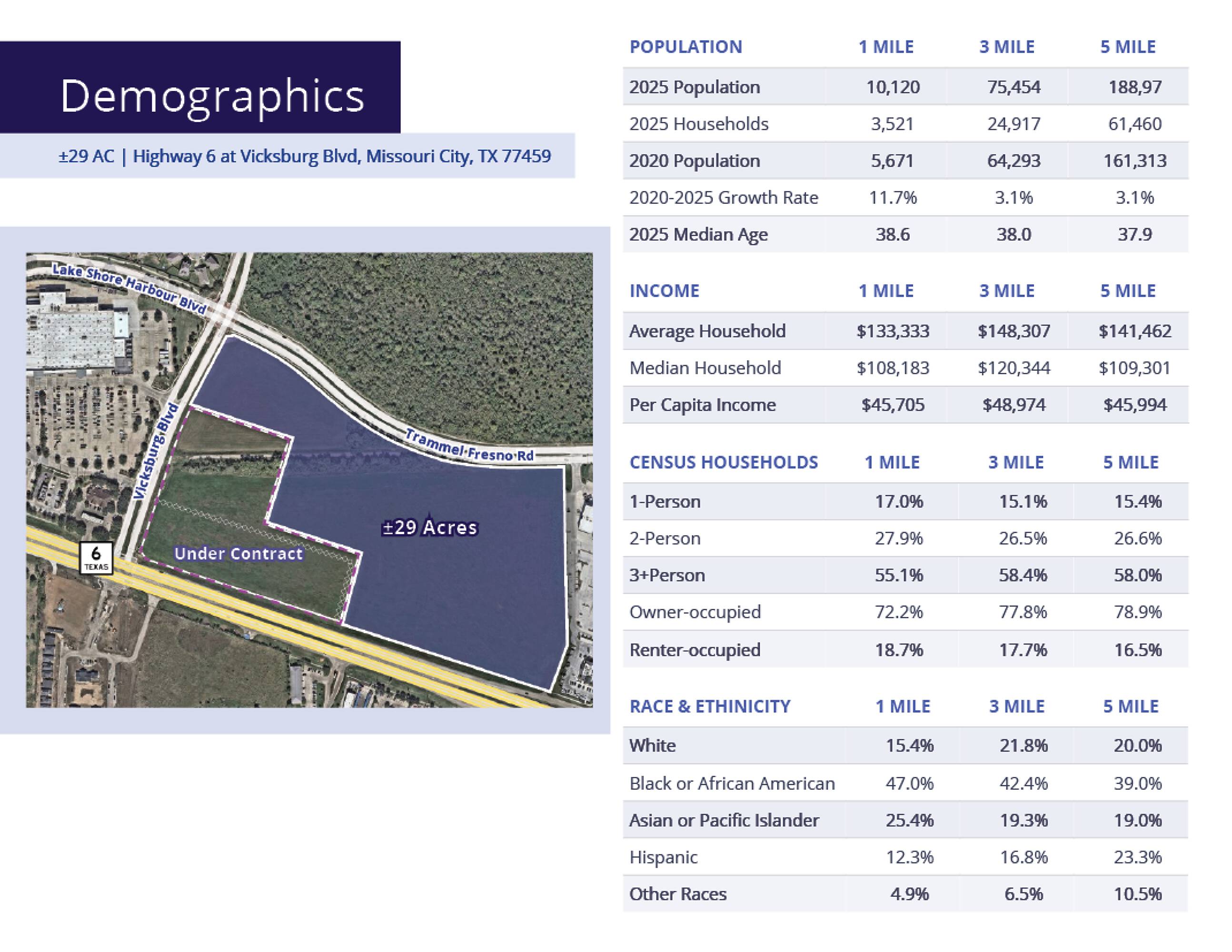This screenshot has height=952, width=1232.
Task: Click the Lake Shore Harbour Blvd label
Action: 129,288
